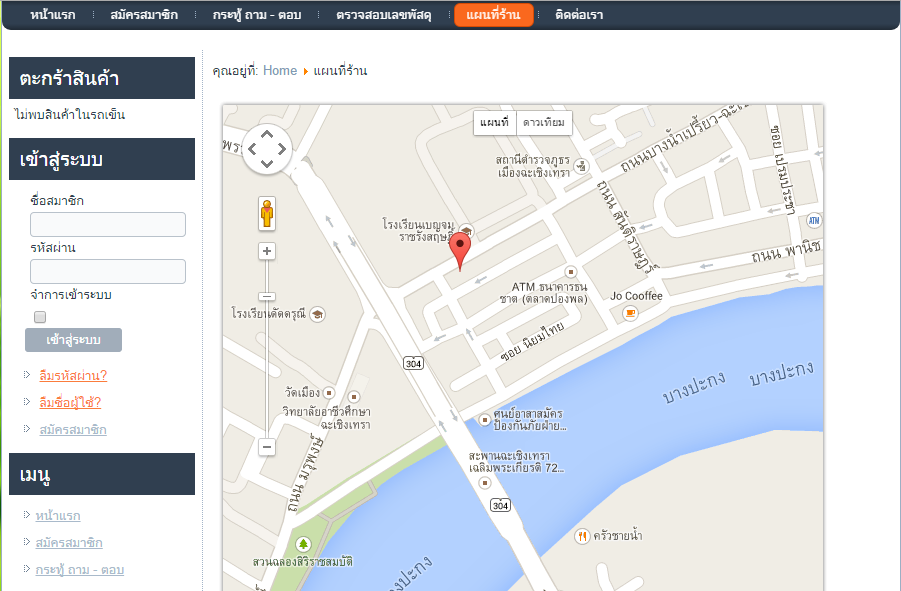The image size is (901, 591).
Task: Zoom in with the map plus button
Action: 267,251
